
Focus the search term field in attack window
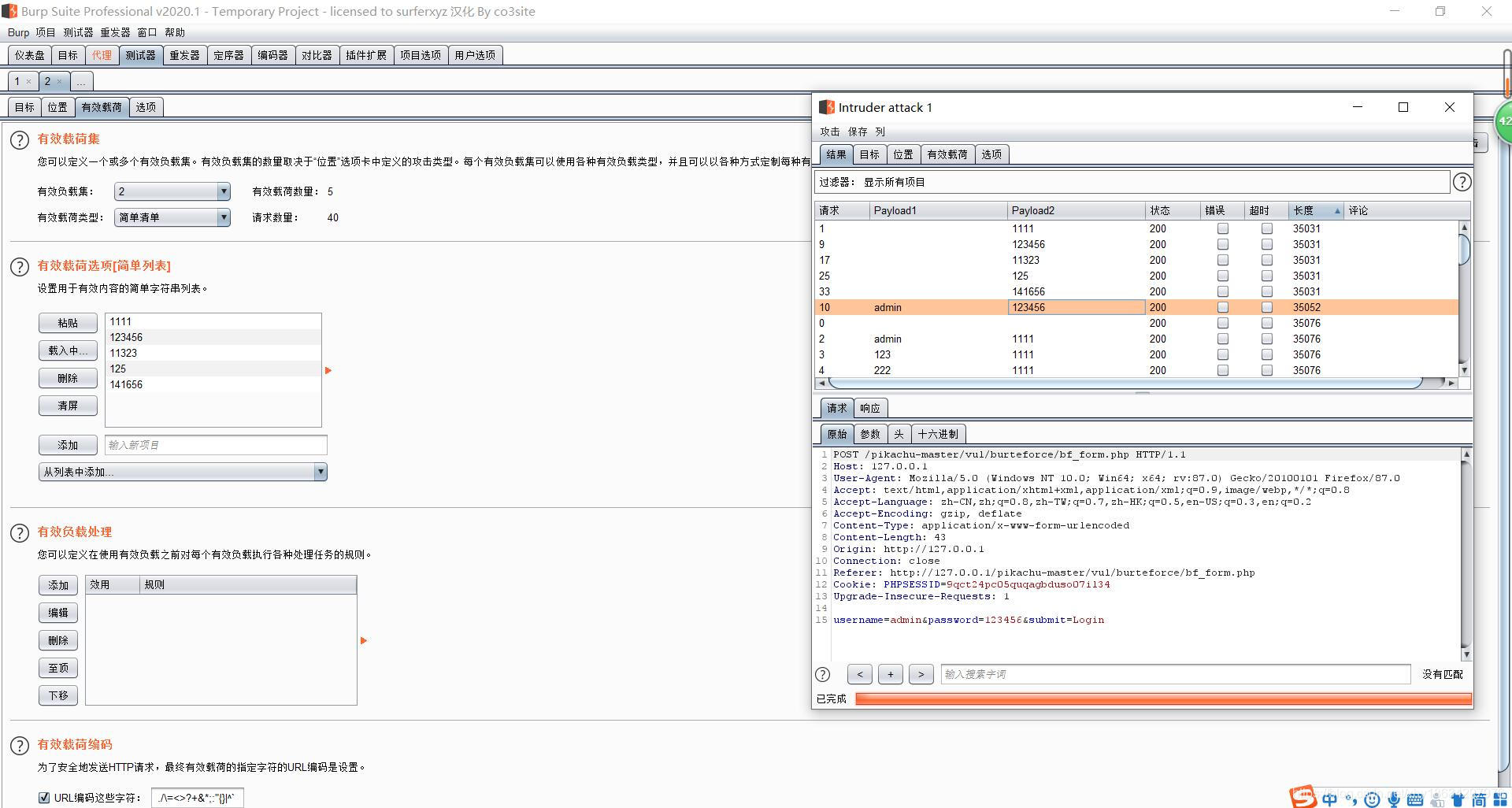pyautogui.click(x=1175, y=674)
